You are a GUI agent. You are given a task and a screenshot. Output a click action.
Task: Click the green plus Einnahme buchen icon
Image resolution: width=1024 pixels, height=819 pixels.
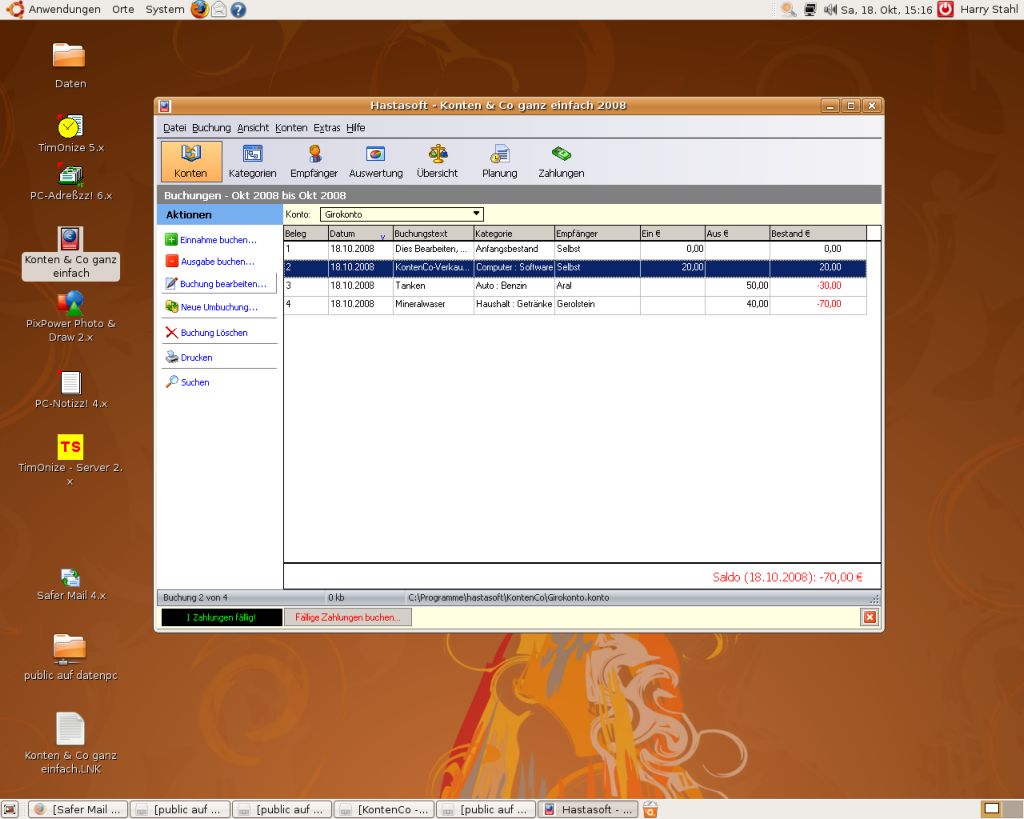tap(171, 240)
